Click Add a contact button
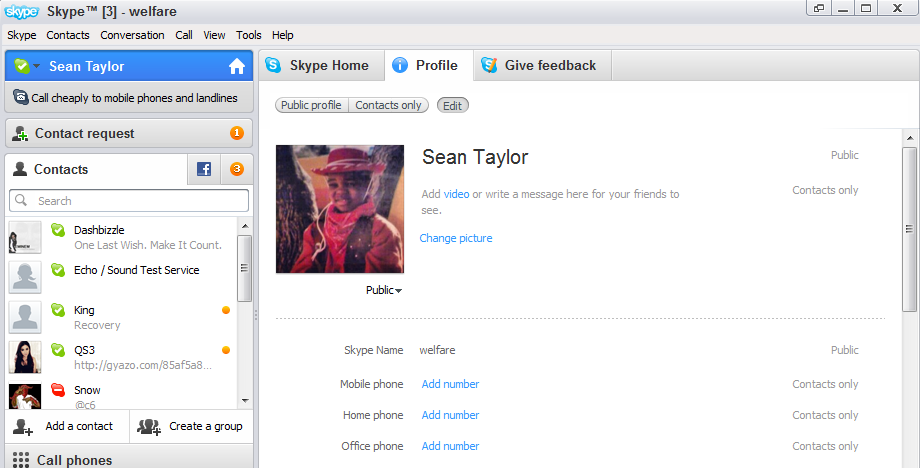This screenshot has height=468, width=920. [67, 426]
